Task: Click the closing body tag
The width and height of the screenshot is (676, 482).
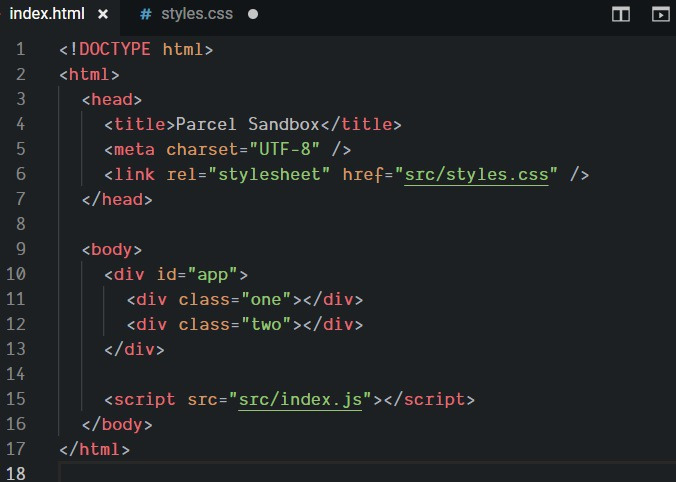Action: click(117, 425)
